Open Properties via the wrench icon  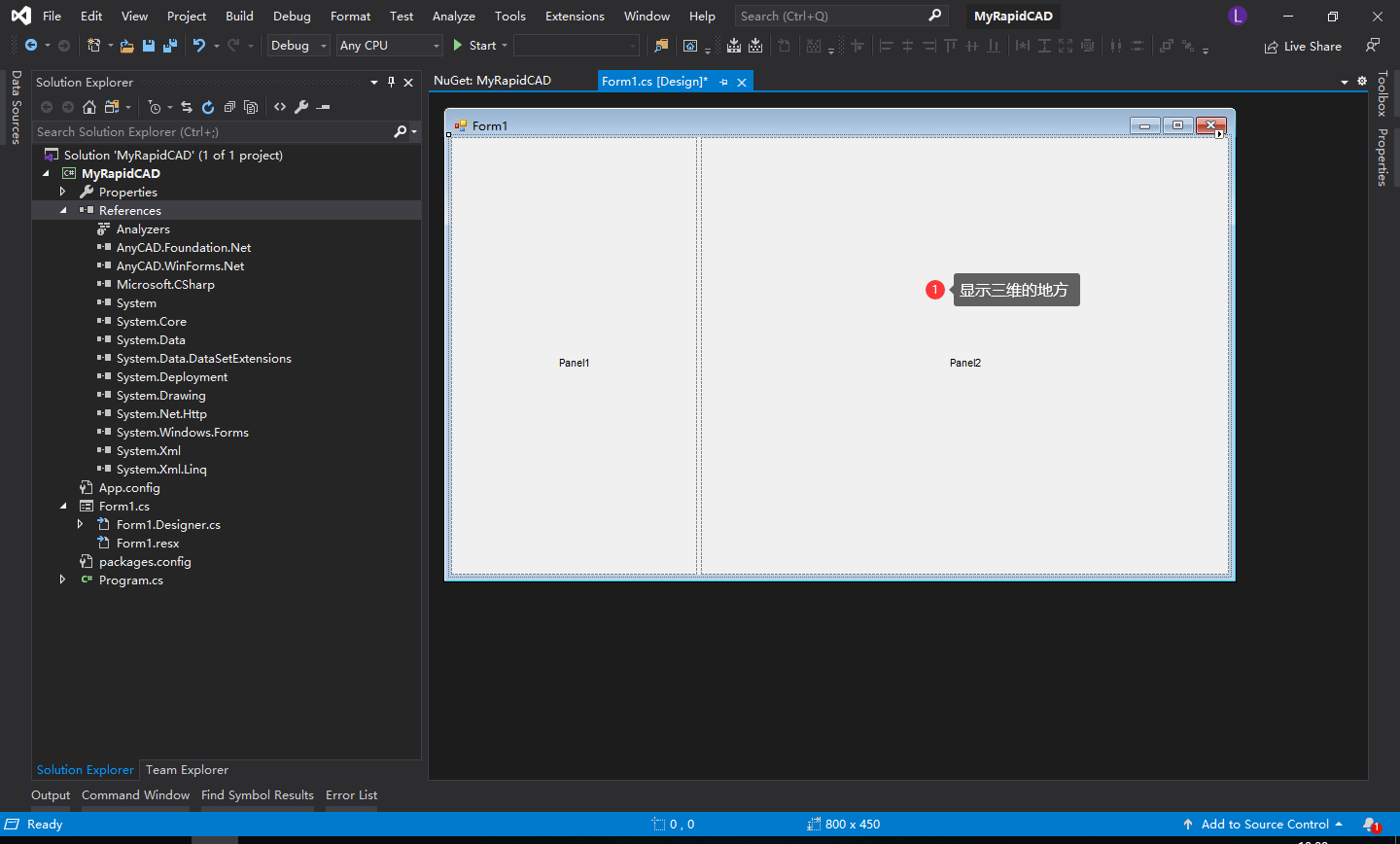coord(301,107)
